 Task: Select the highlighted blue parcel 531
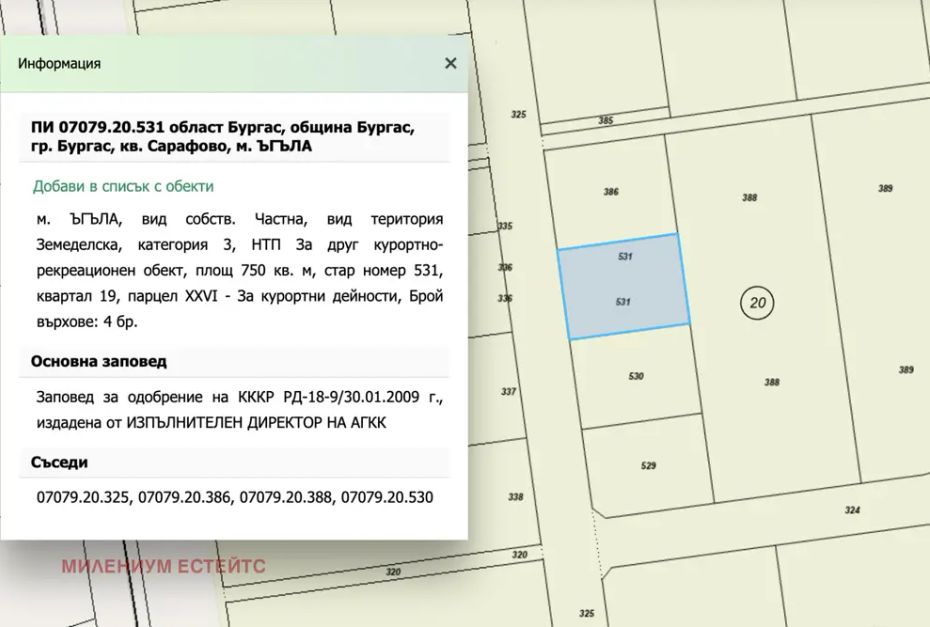click(624, 286)
